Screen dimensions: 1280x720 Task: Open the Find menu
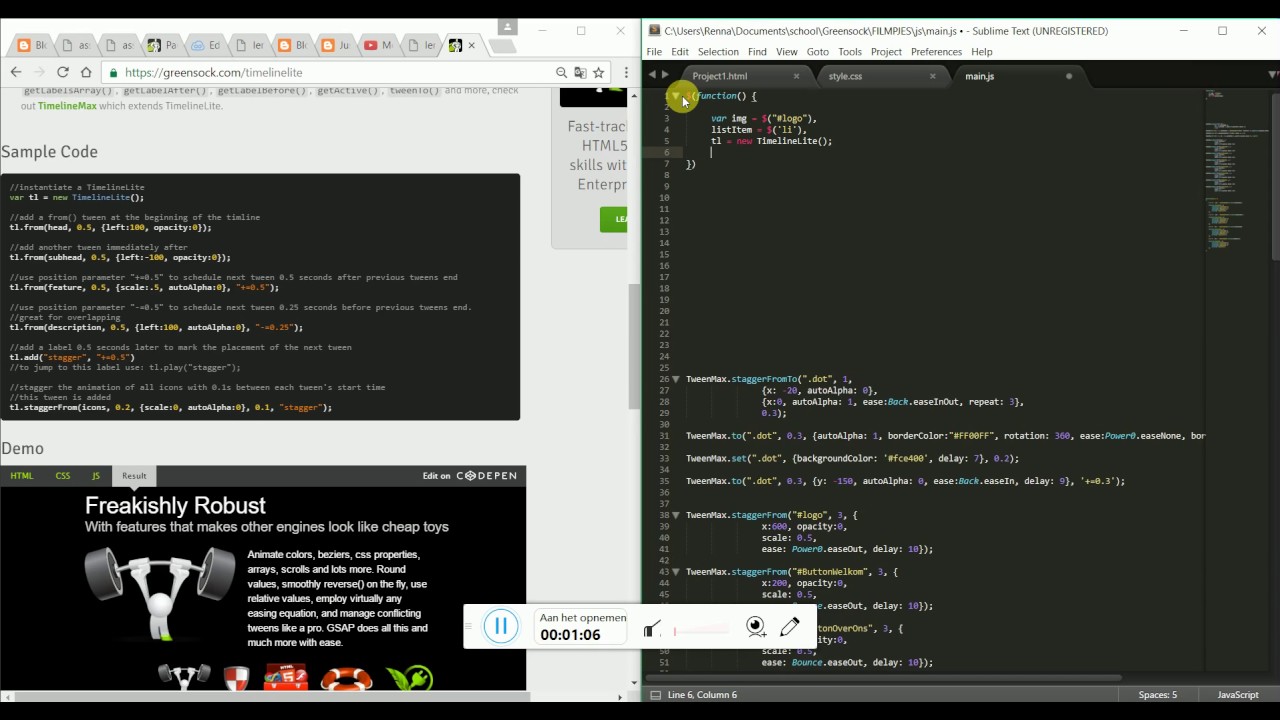pyautogui.click(x=757, y=52)
